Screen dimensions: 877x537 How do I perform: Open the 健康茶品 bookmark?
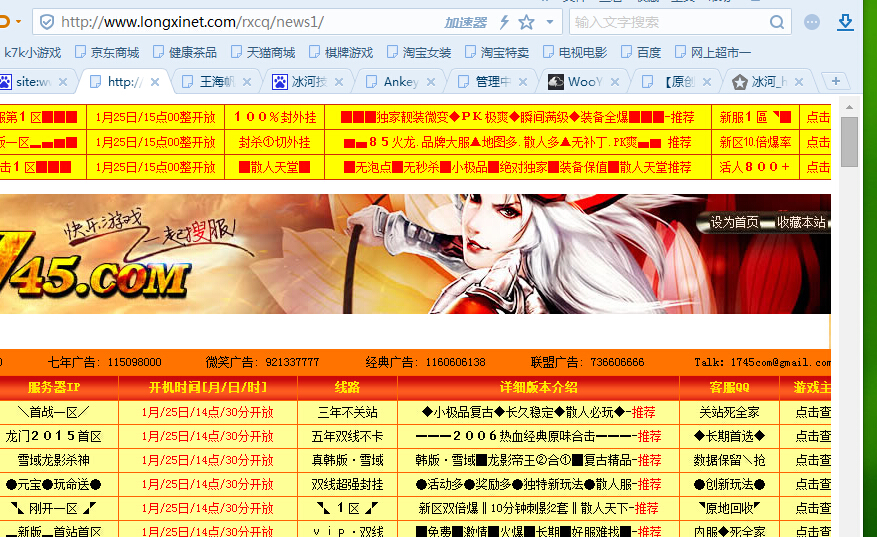185,53
